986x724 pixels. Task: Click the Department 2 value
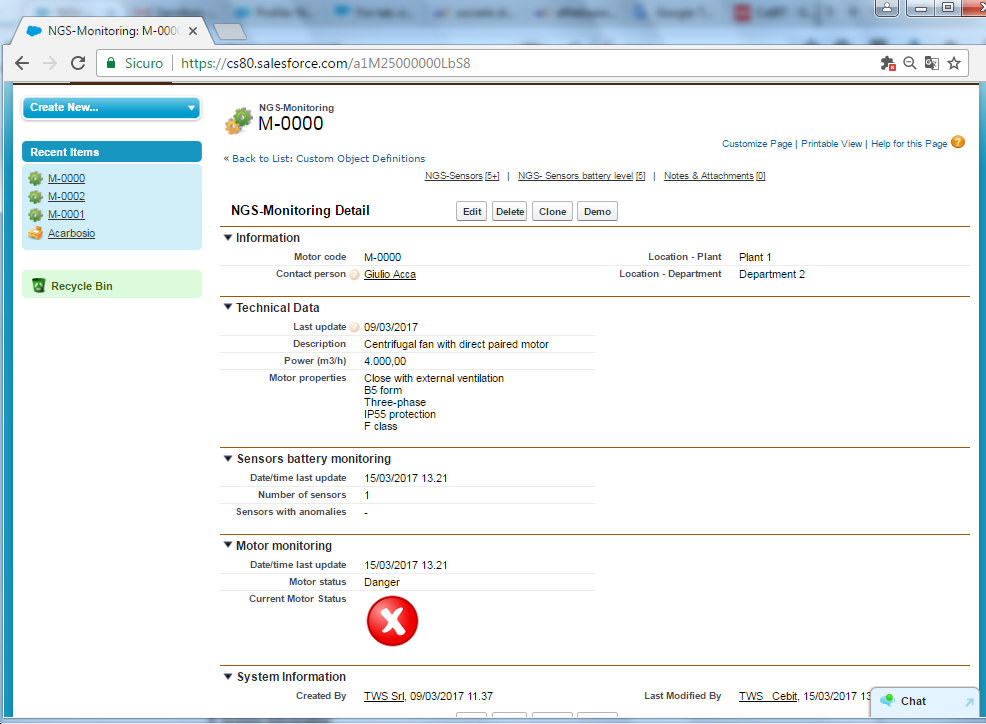(x=772, y=274)
